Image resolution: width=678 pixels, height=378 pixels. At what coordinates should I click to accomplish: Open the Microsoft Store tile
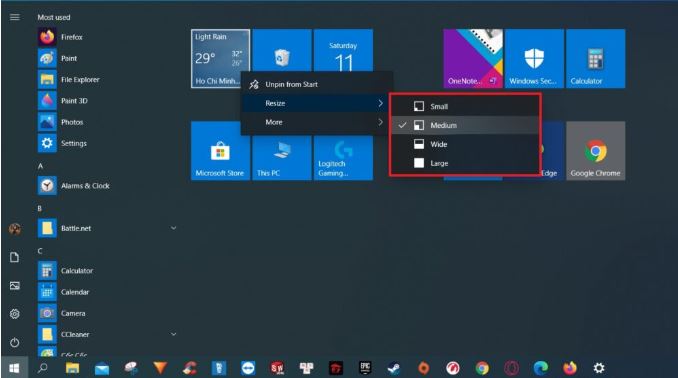click(221, 151)
